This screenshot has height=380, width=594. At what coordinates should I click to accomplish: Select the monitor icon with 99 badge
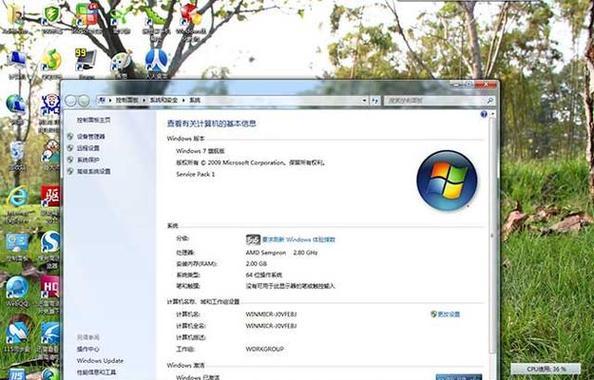[86, 60]
